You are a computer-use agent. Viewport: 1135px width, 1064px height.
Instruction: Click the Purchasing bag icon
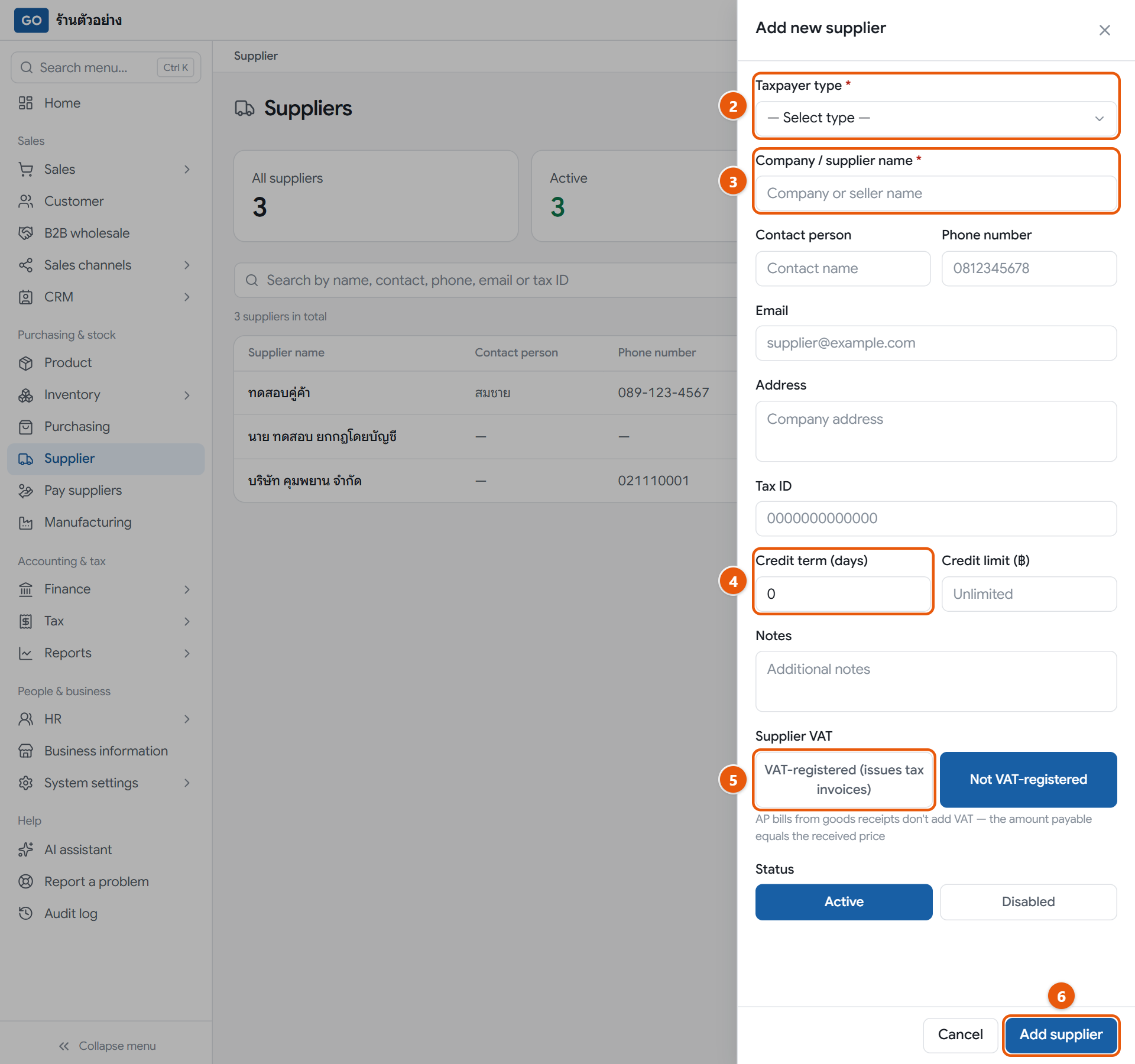[25, 427]
